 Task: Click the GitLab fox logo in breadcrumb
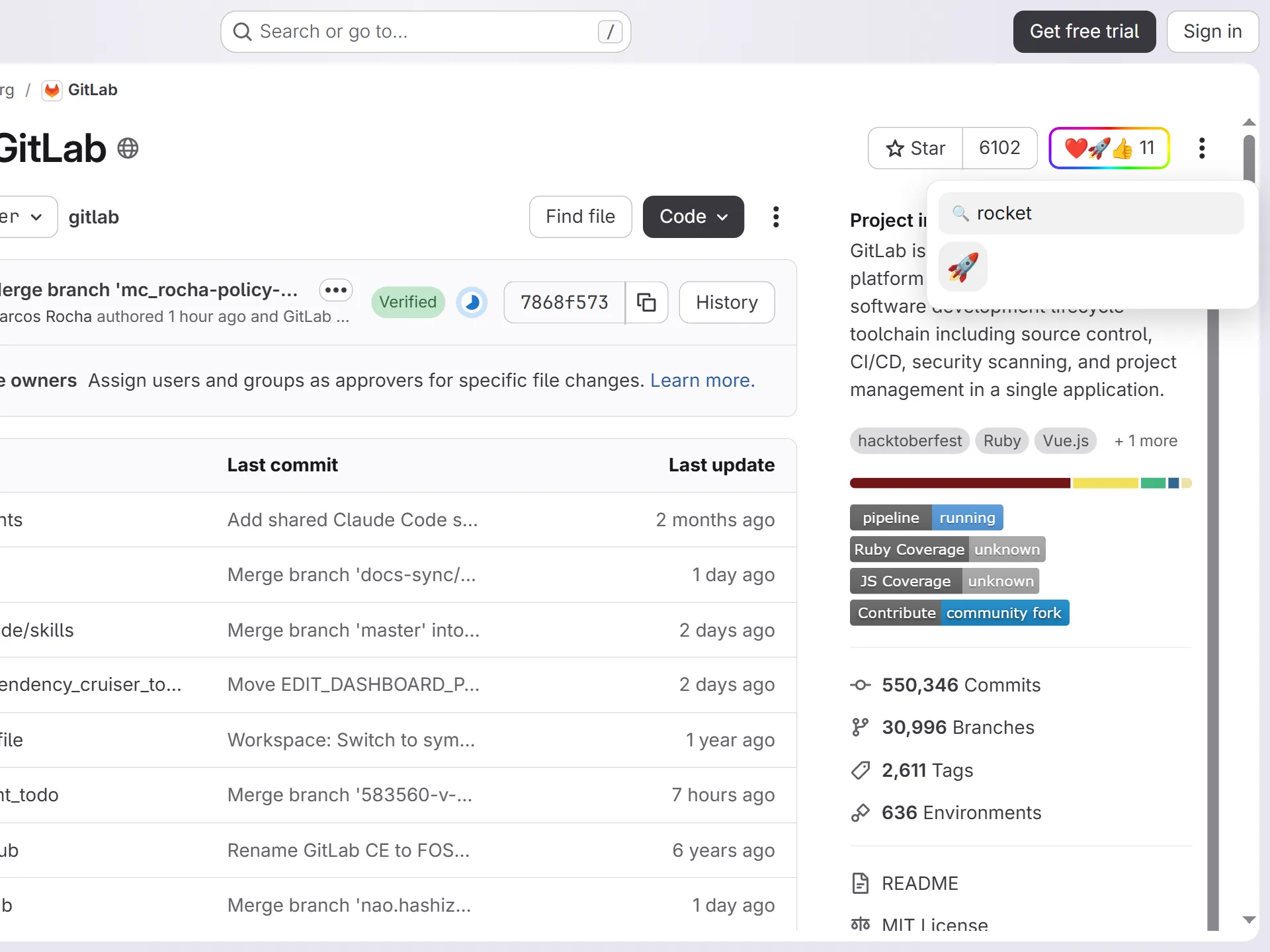52,90
